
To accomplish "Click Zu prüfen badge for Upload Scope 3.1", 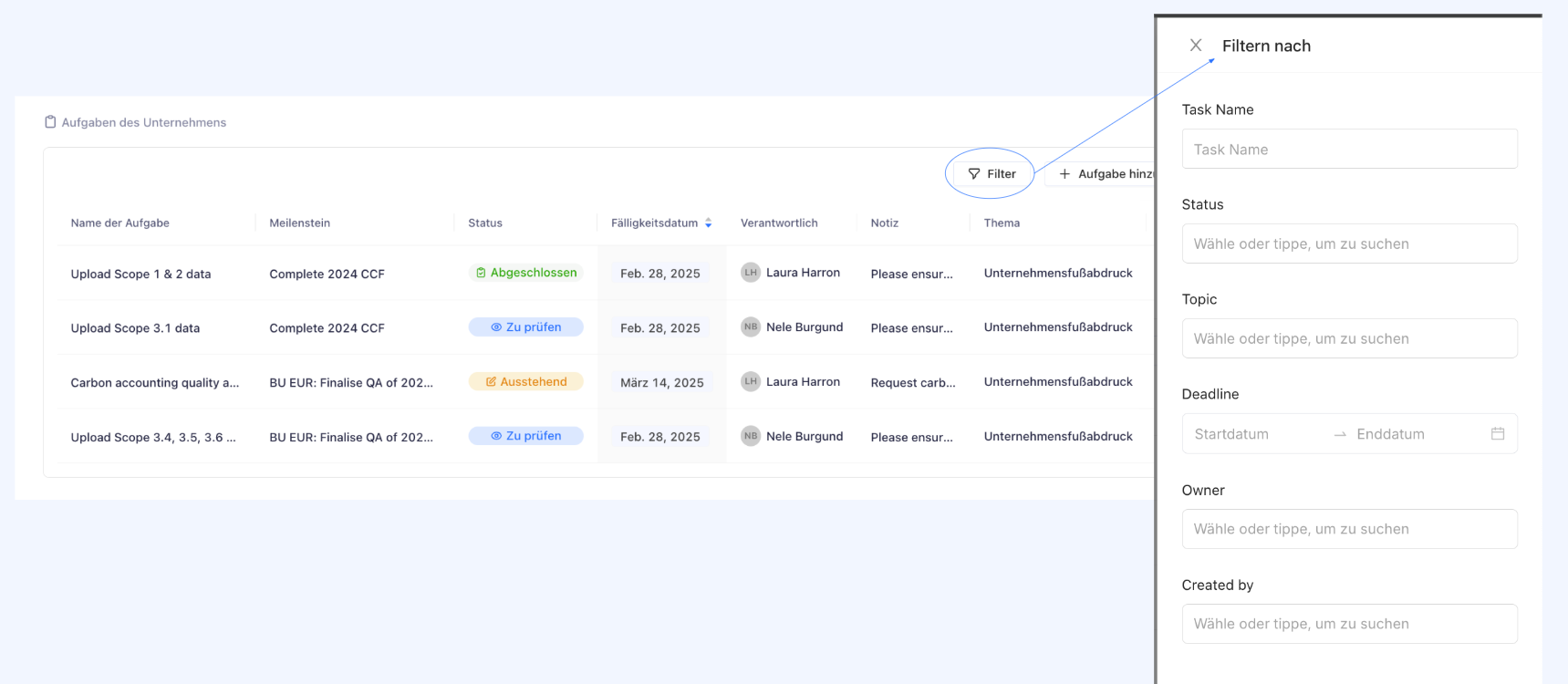I will tap(526, 327).
